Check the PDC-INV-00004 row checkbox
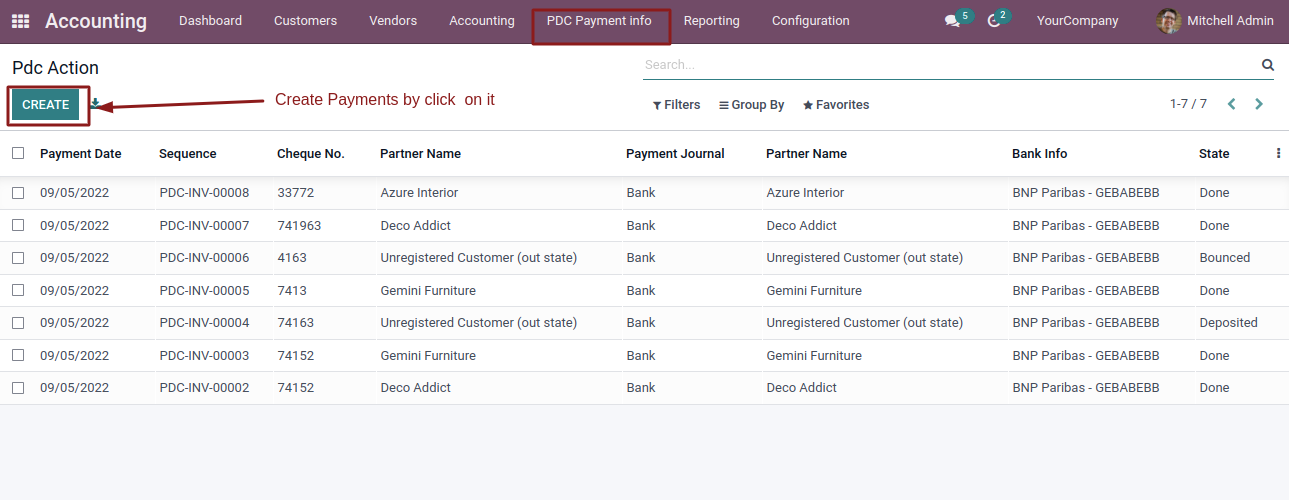This screenshot has height=500, width=1289. pyautogui.click(x=18, y=323)
